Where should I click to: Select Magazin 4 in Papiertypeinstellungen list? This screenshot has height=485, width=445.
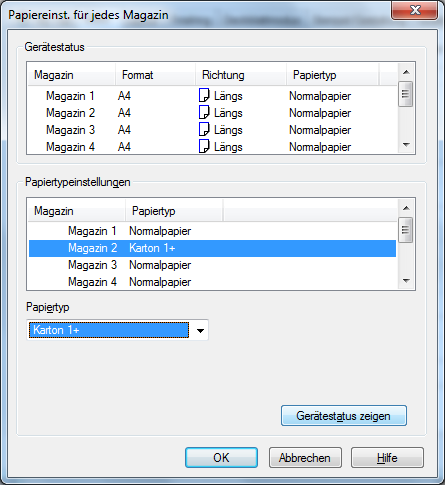(212, 282)
